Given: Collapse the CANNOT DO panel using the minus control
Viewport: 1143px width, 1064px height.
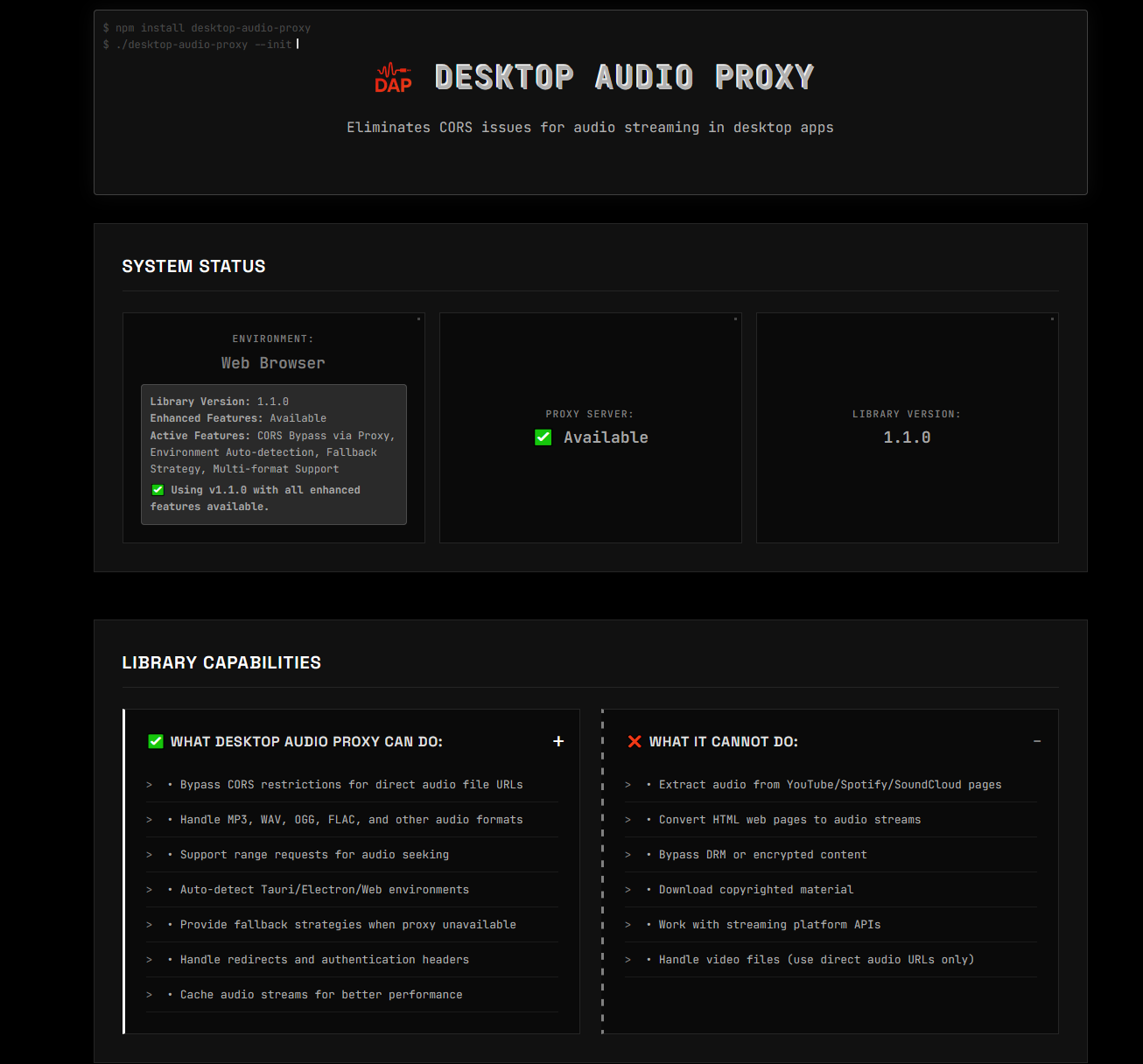Looking at the screenshot, I should (x=1037, y=741).
